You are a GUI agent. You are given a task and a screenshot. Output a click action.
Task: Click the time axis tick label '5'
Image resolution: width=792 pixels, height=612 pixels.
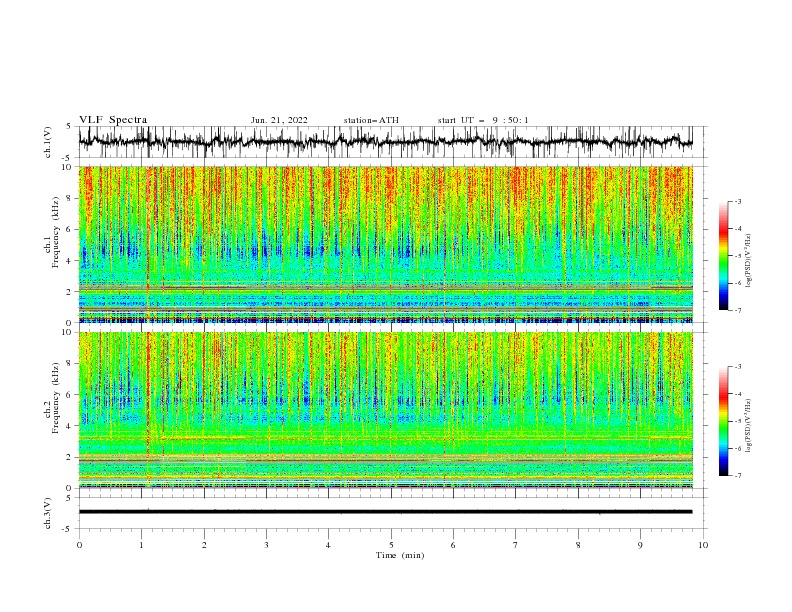click(391, 545)
